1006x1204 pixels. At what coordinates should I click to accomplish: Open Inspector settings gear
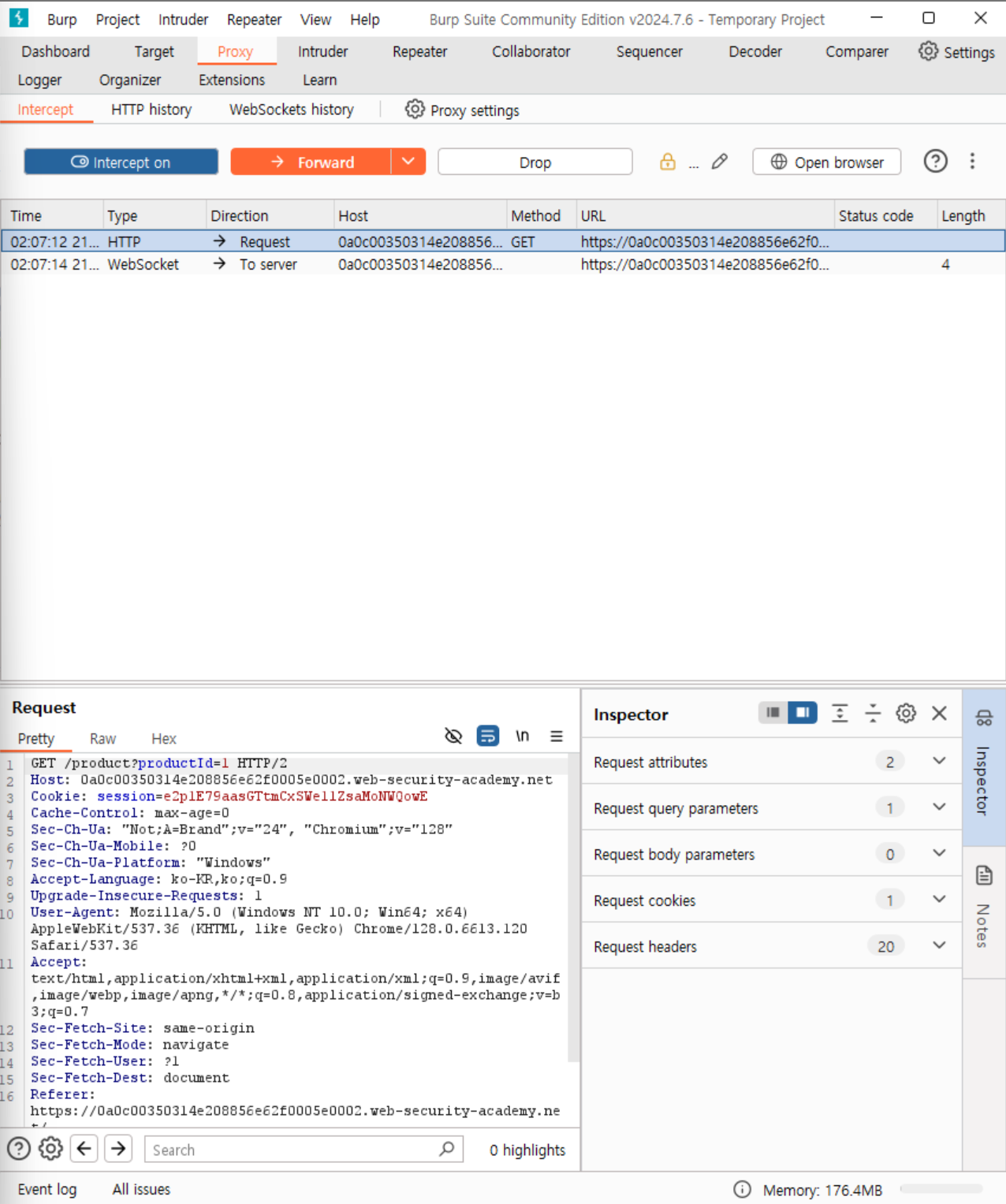point(906,714)
